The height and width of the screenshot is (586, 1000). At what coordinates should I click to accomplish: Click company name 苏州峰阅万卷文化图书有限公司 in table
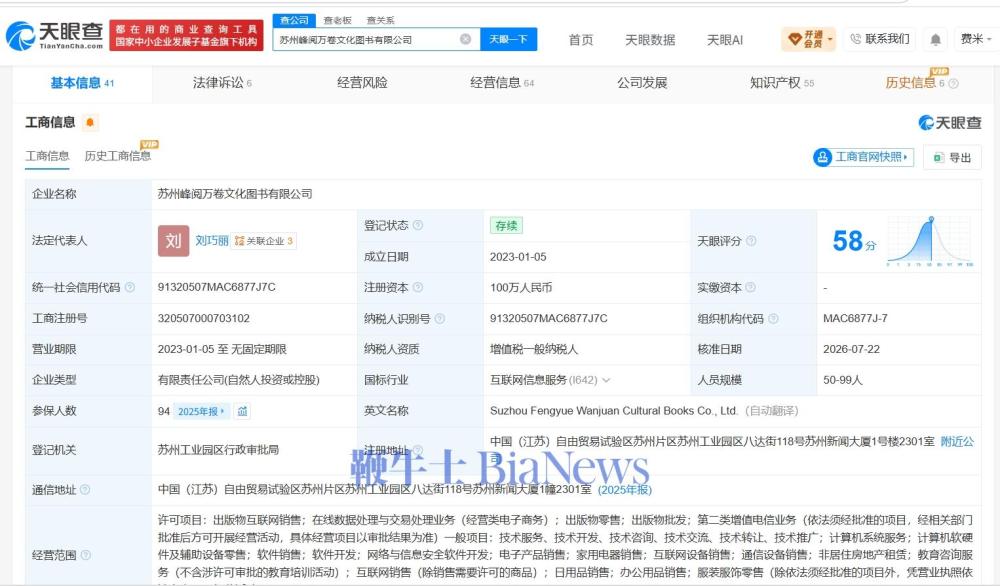pos(235,194)
